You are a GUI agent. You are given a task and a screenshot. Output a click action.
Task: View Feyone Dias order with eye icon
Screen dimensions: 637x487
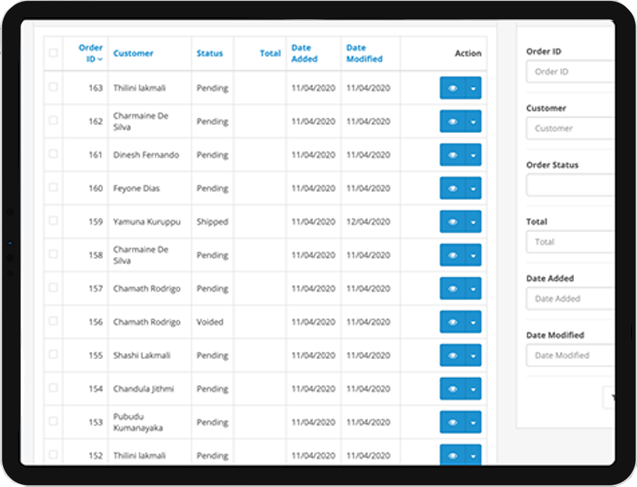[x=452, y=188]
